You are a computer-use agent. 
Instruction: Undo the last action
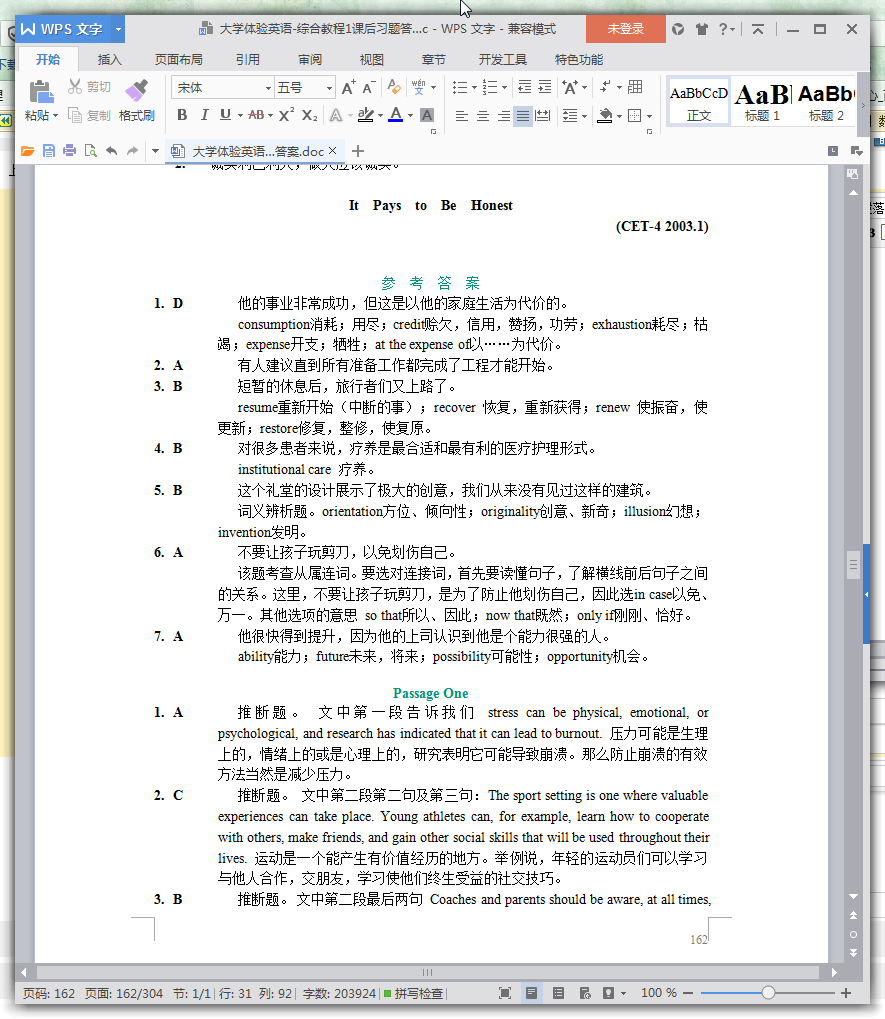pos(112,151)
